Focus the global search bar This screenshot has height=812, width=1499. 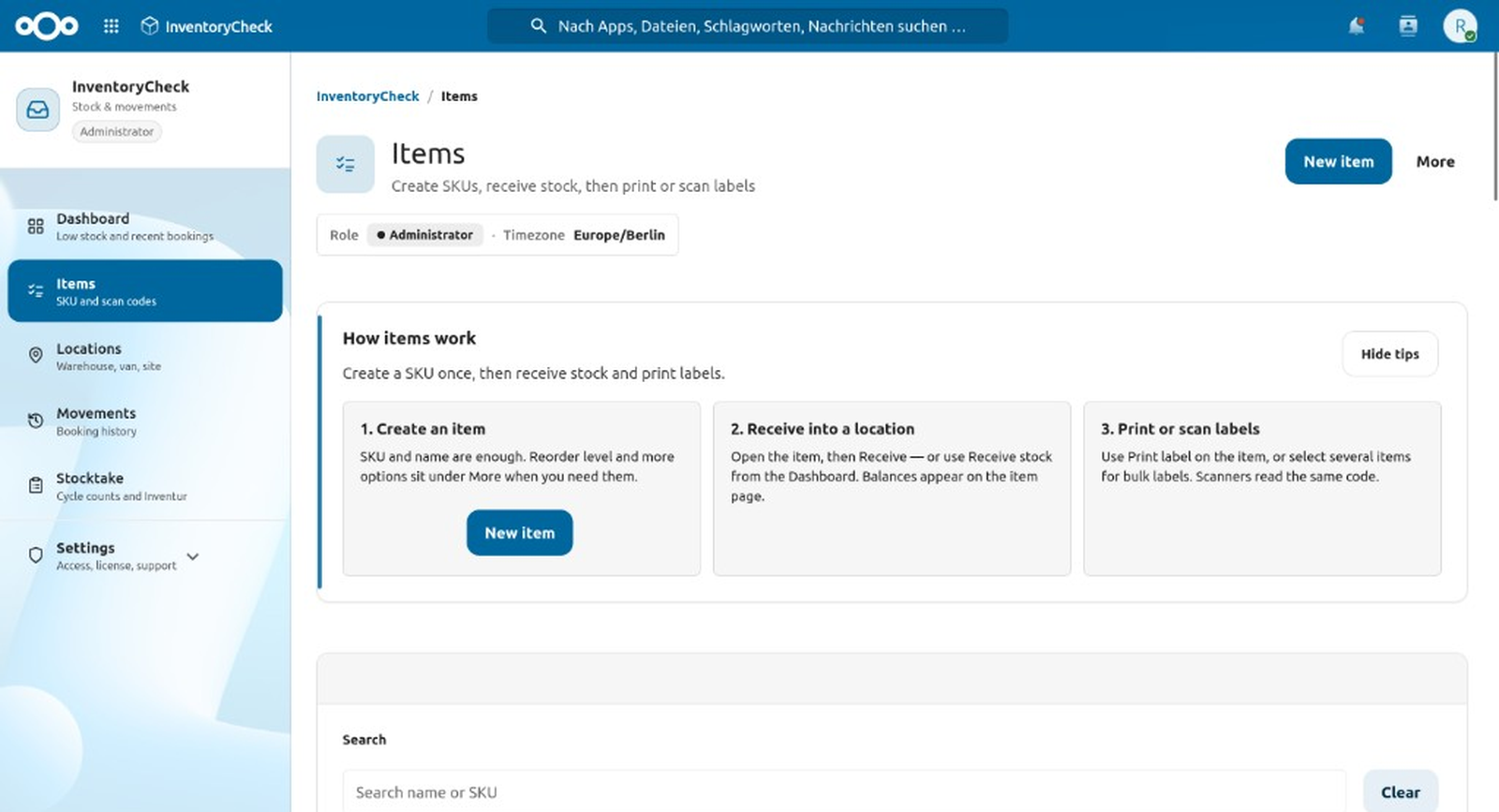[748, 26]
